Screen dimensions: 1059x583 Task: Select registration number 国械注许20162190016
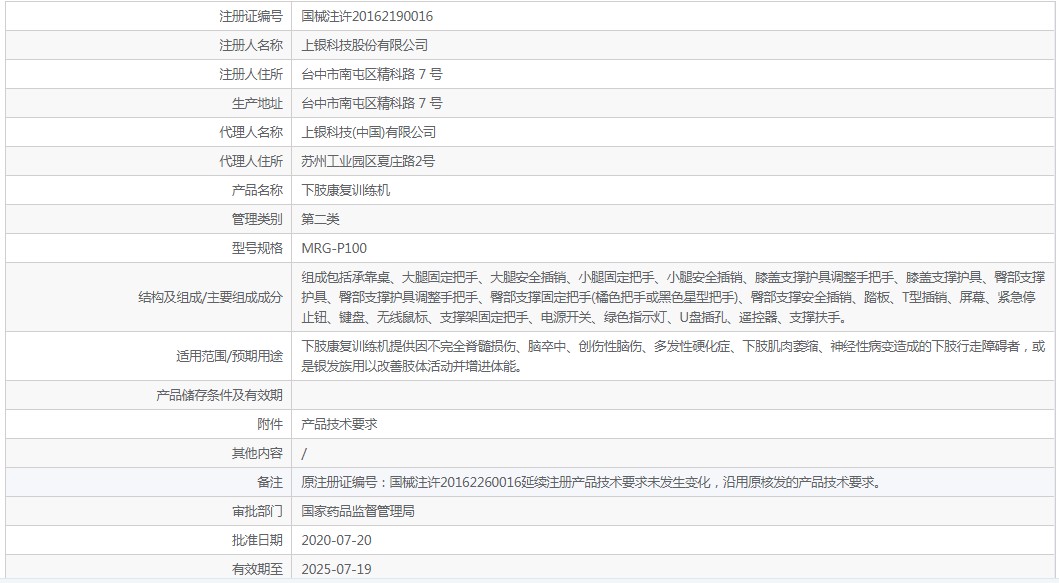(x=367, y=16)
